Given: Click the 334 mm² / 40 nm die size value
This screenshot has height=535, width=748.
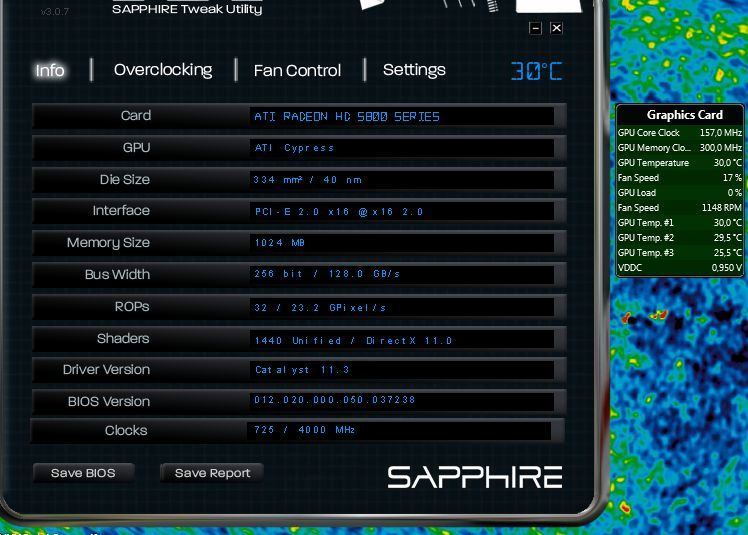Looking at the screenshot, I should (x=308, y=180).
